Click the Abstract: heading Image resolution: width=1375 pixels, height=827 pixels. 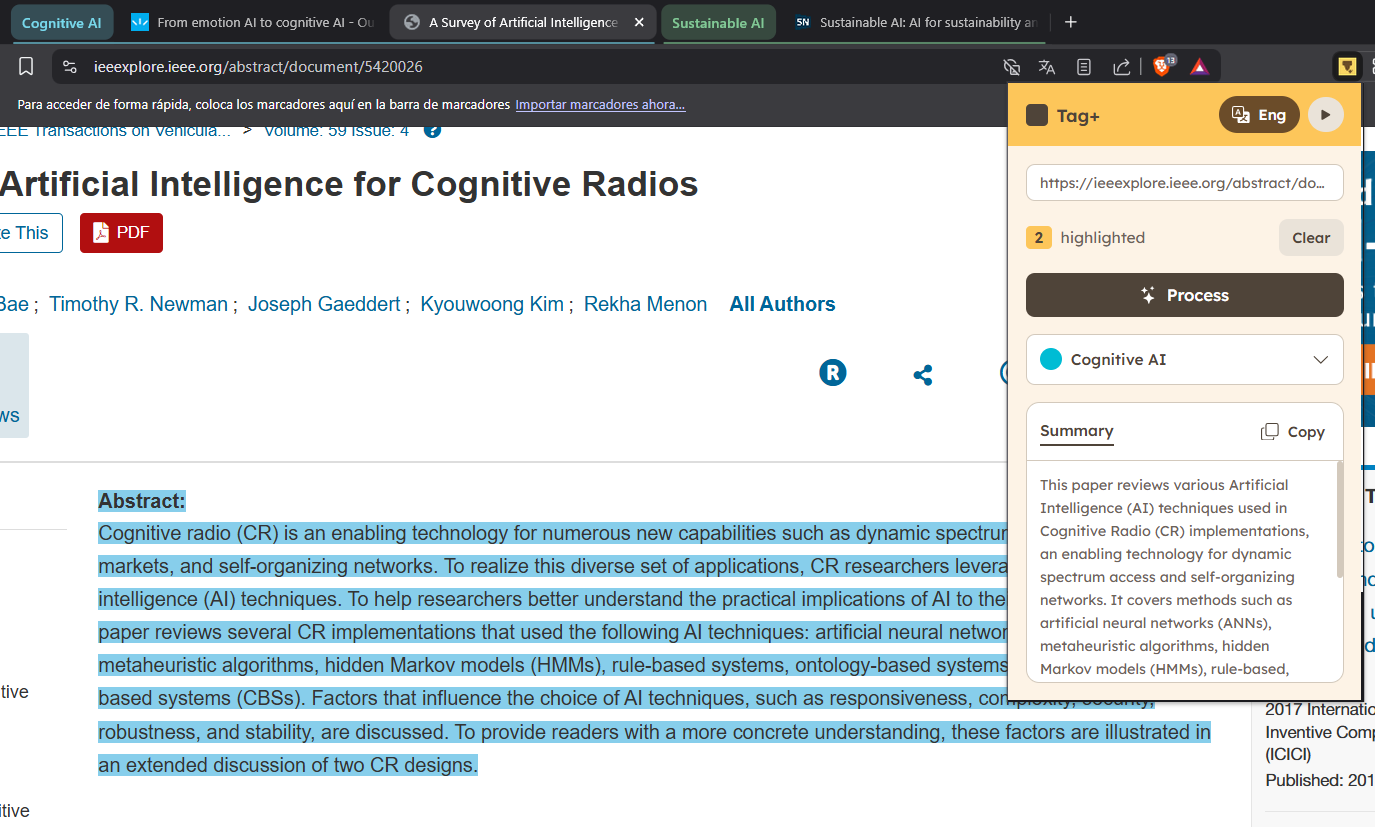click(142, 501)
